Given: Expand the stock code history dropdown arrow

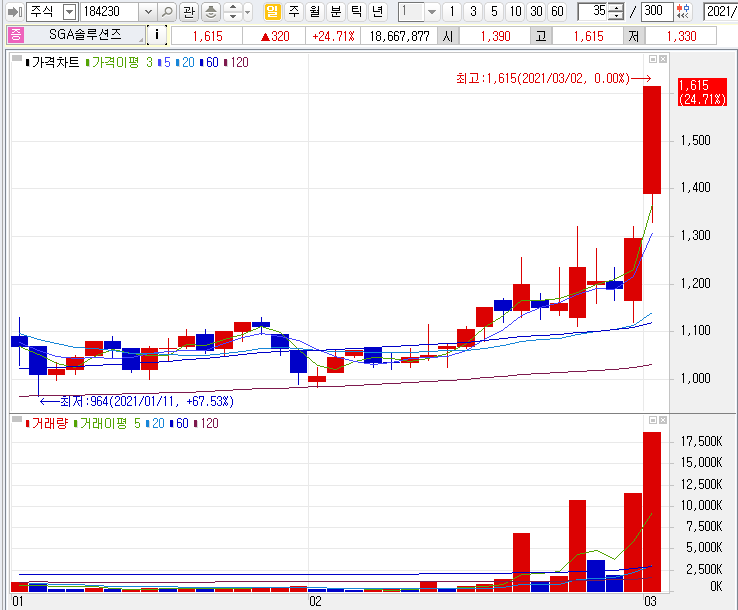Looking at the screenshot, I should (x=148, y=12).
